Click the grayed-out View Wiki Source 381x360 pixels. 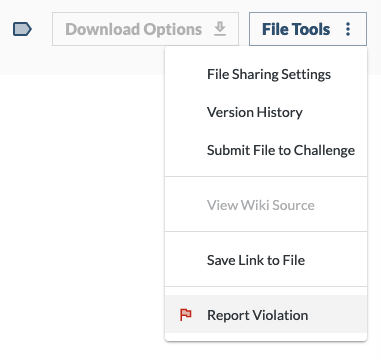266,205
